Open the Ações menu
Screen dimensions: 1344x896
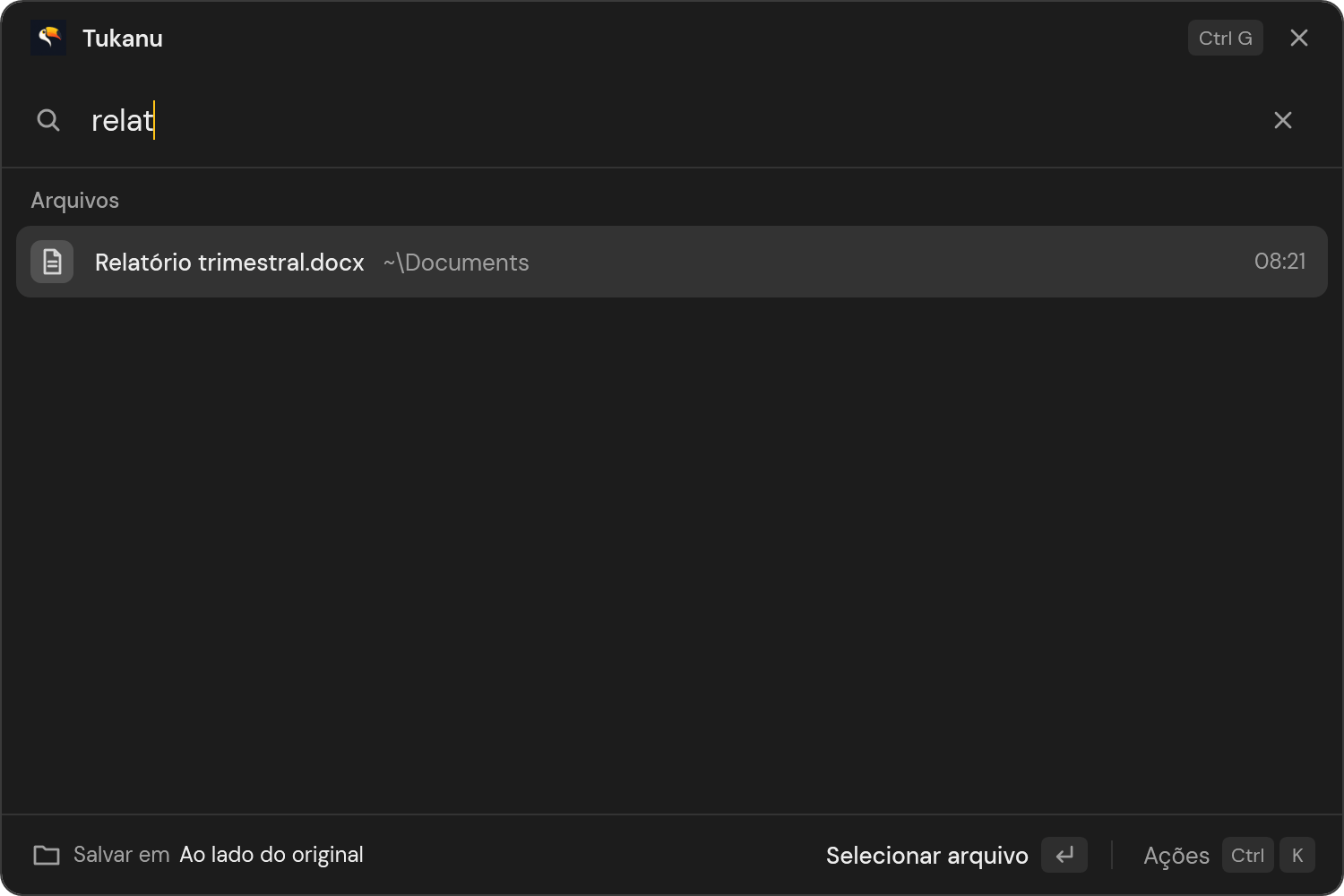pyautogui.click(x=1176, y=856)
